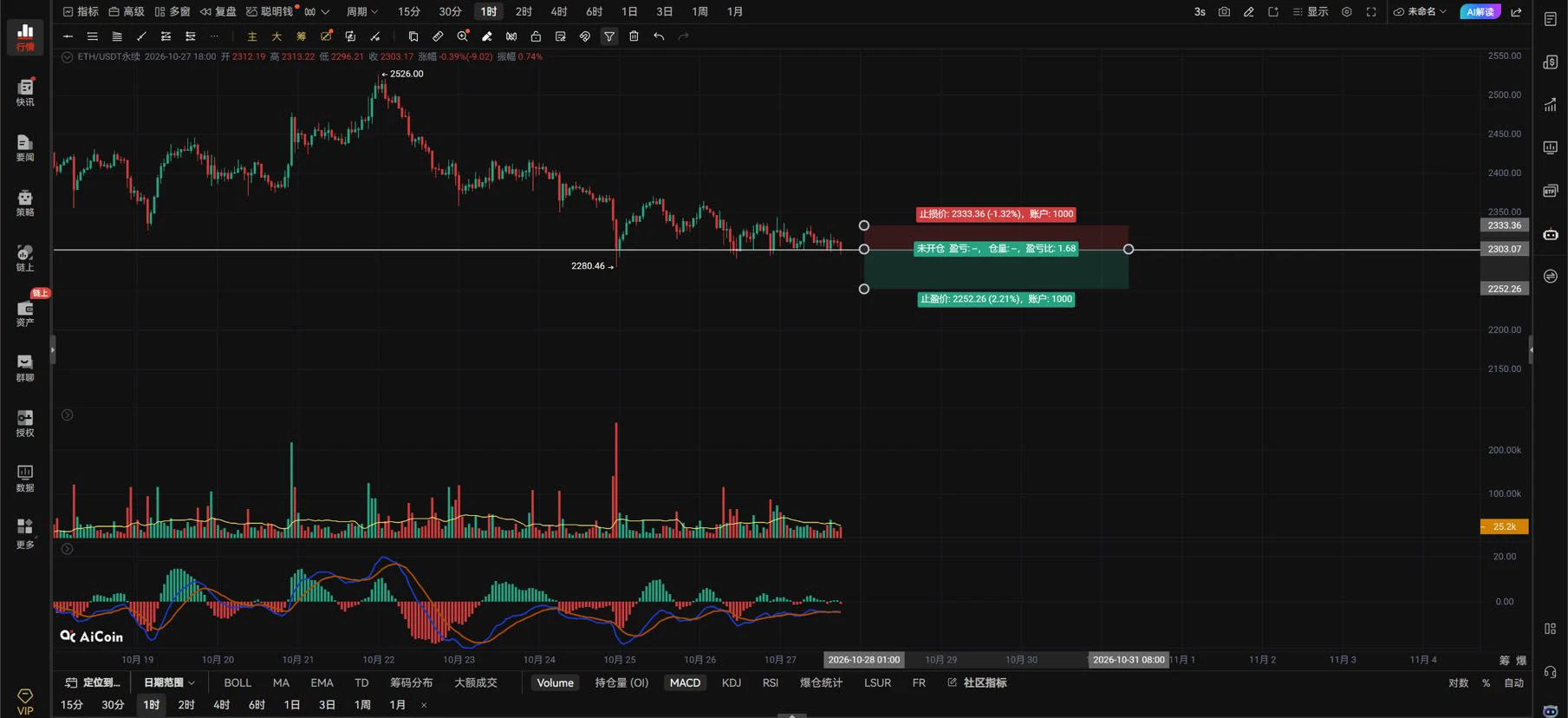Toggle the MACD indicator
The height and width of the screenshot is (718, 1568).
tap(685, 683)
